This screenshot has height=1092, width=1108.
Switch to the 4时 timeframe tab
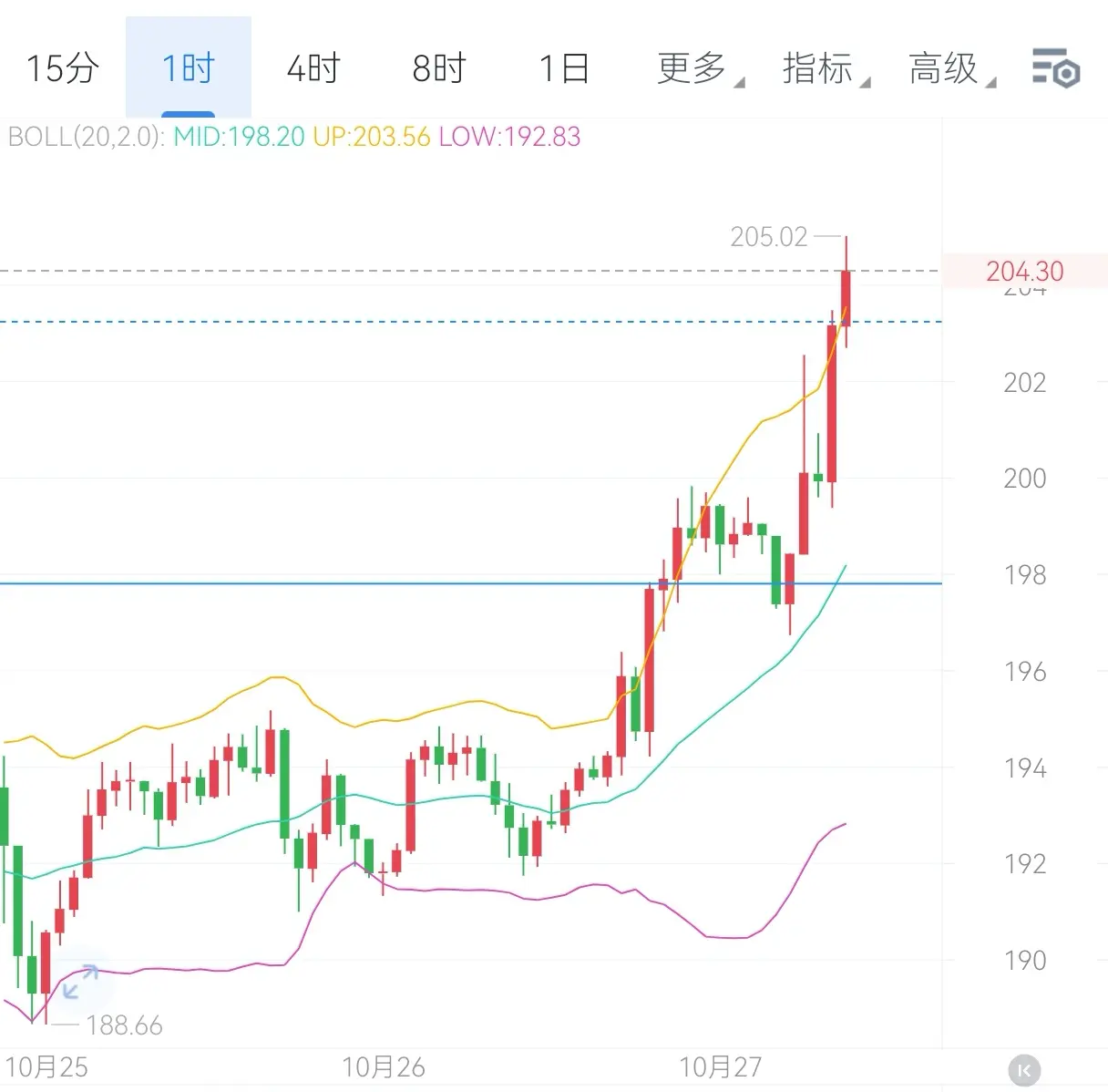tap(313, 68)
